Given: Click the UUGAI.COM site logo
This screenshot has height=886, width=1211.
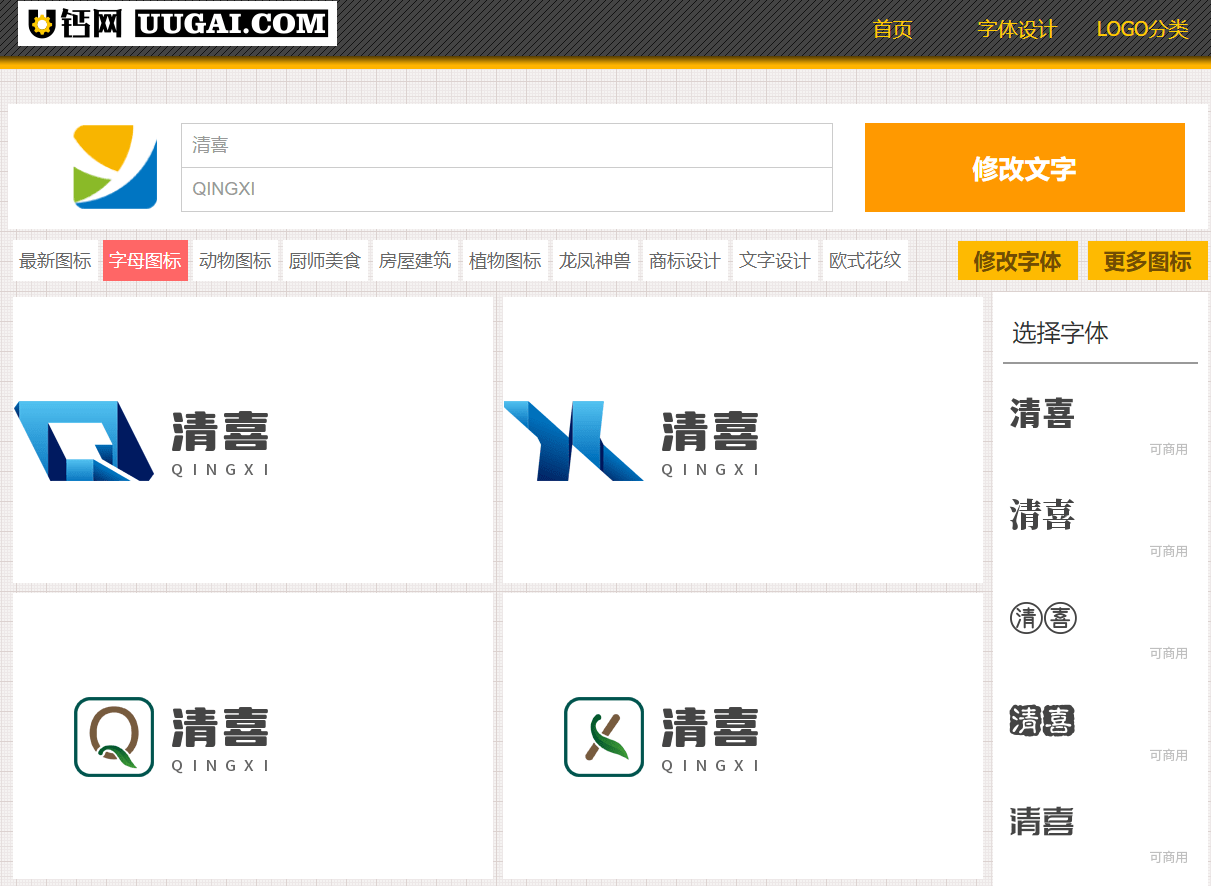Looking at the screenshot, I should pos(177,24).
